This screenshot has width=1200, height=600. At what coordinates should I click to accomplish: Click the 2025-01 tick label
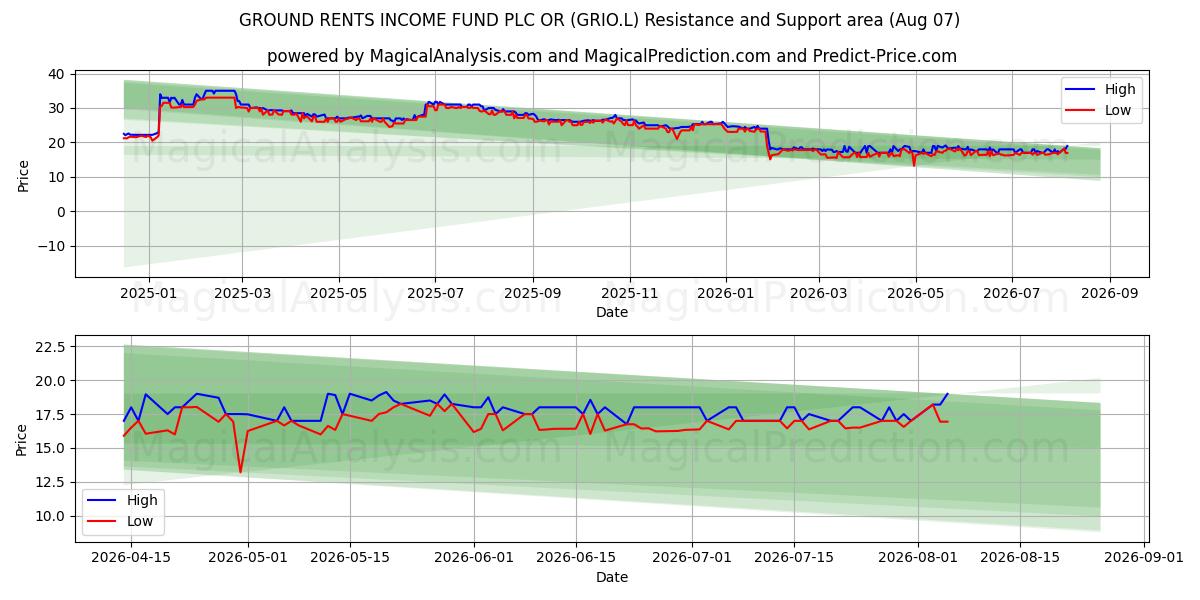(148, 293)
